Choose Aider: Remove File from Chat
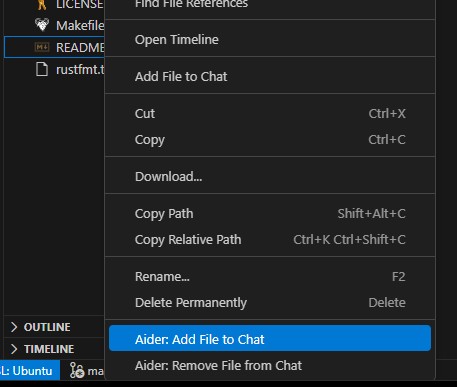Screen dimensions: 457x387 coord(270,366)
